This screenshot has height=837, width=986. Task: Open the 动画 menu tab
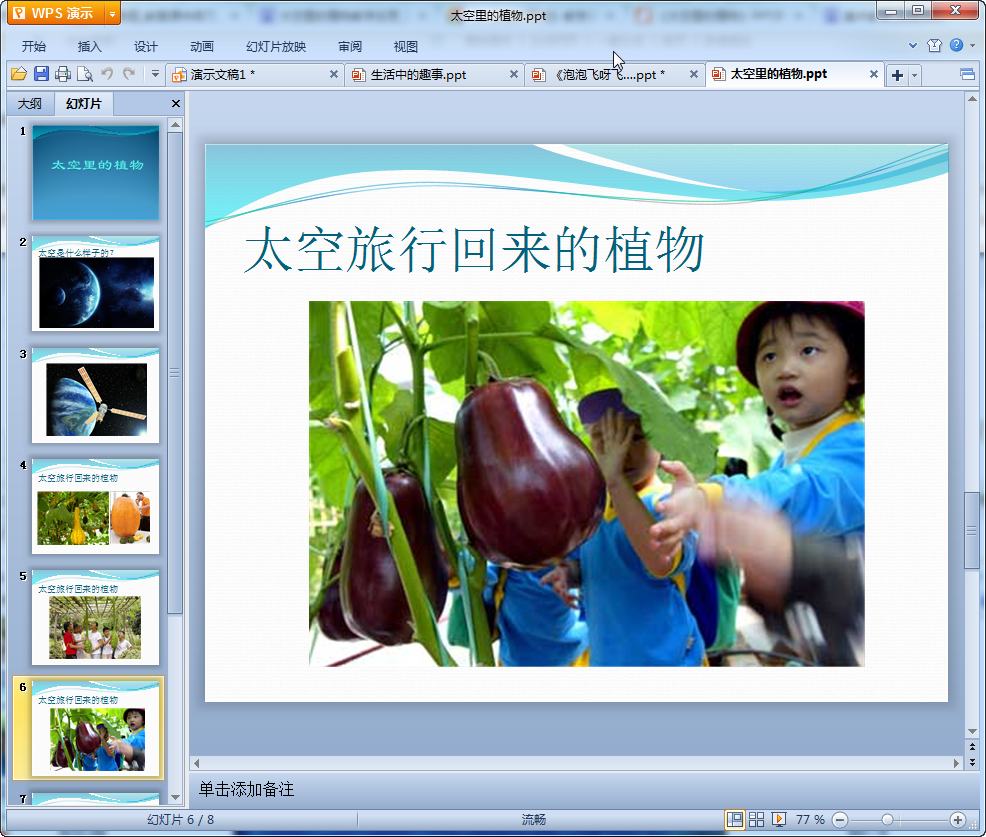(x=202, y=47)
